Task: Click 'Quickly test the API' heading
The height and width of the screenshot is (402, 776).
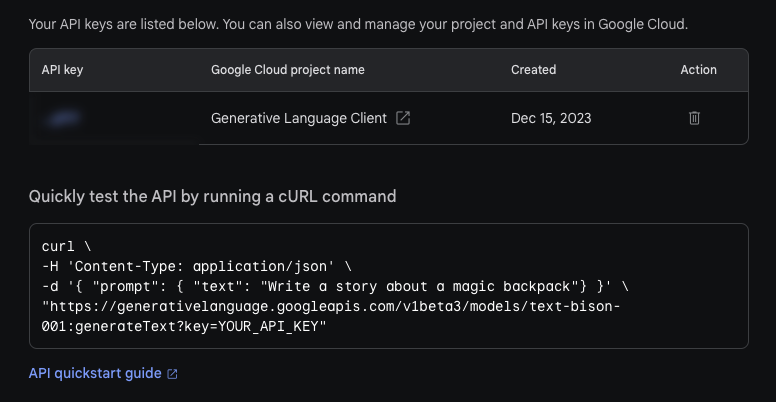Action: tap(212, 196)
